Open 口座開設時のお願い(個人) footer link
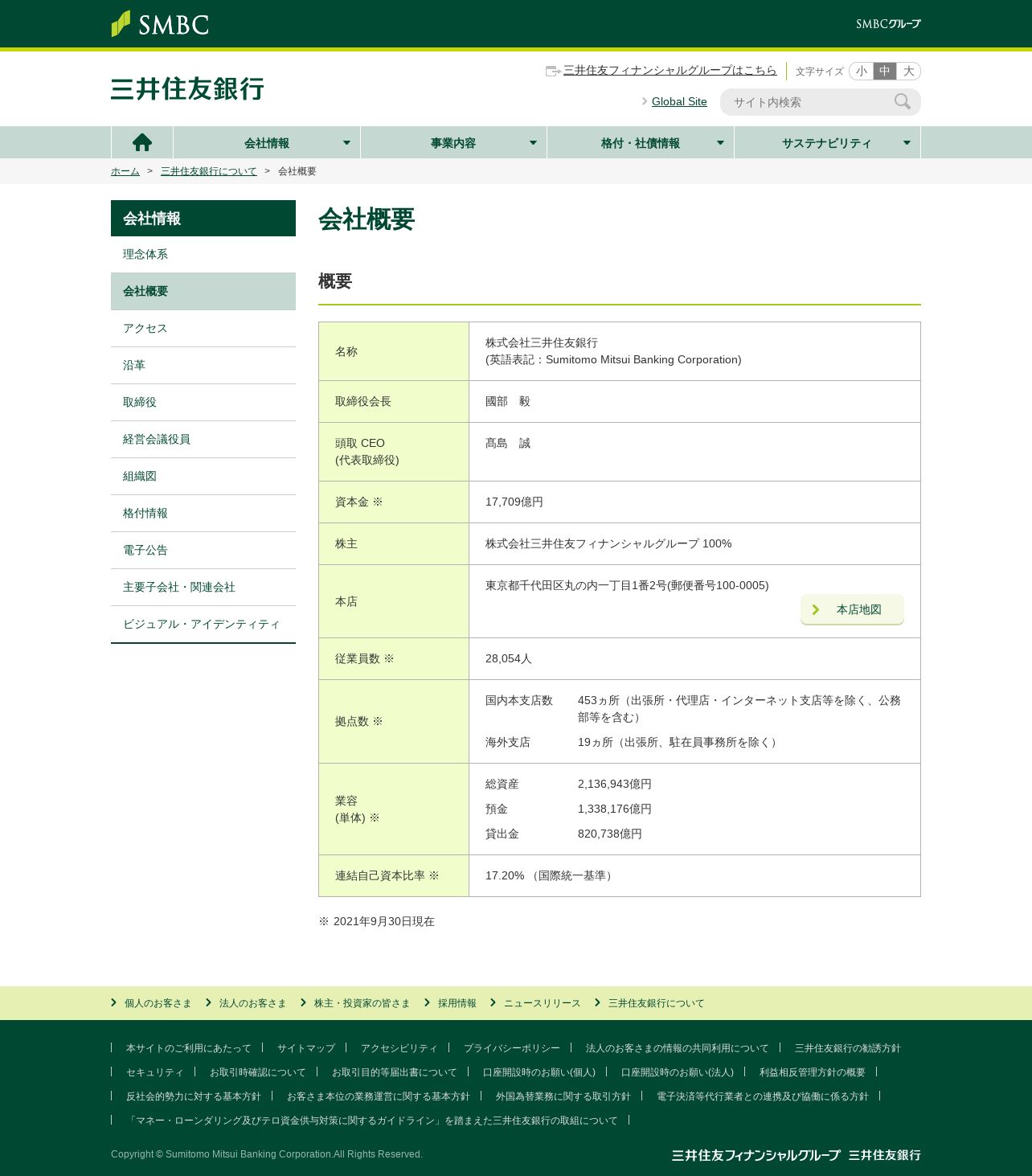 coord(539,1072)
